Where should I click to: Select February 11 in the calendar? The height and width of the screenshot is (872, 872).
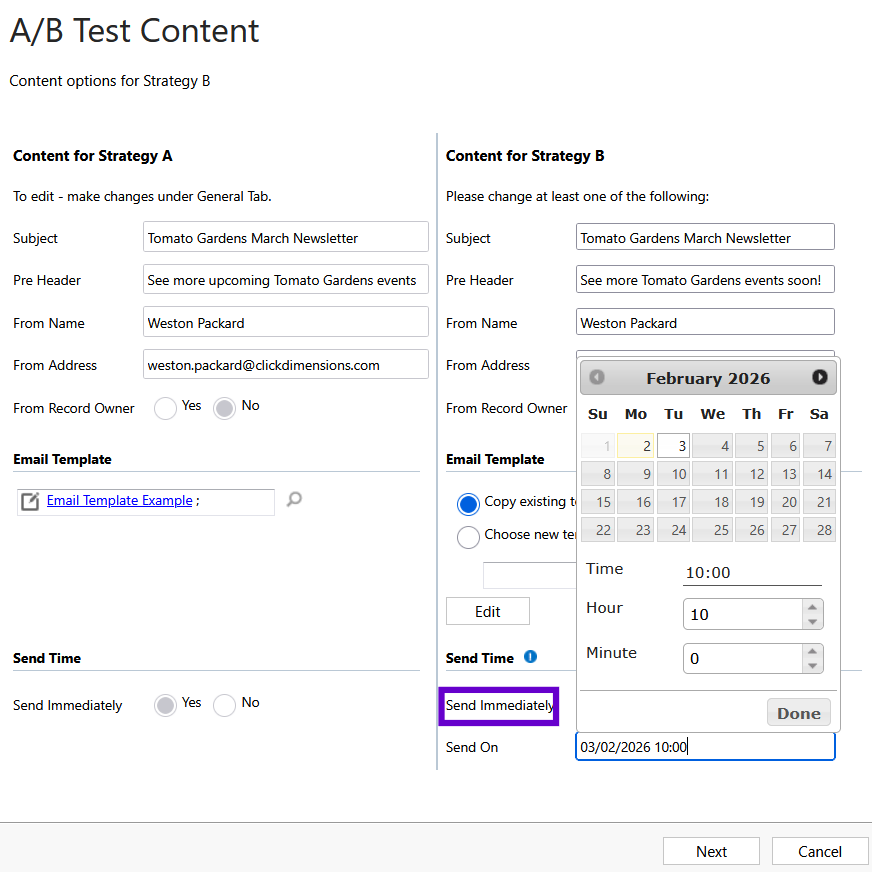tap(712, 474)
